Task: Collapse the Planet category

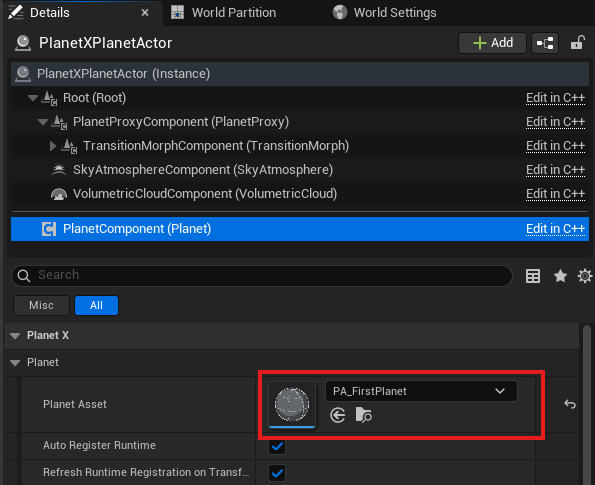Action: [x=15, y=363]
